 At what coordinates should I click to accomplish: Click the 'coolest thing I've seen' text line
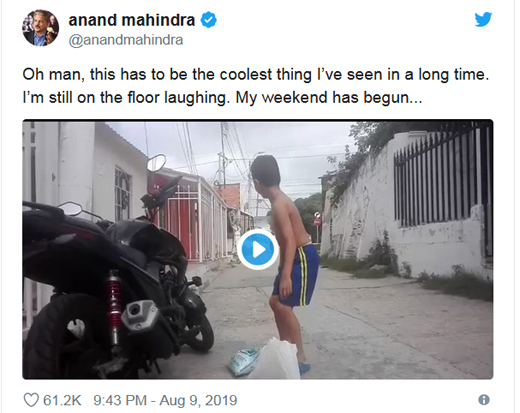(255, 74)
